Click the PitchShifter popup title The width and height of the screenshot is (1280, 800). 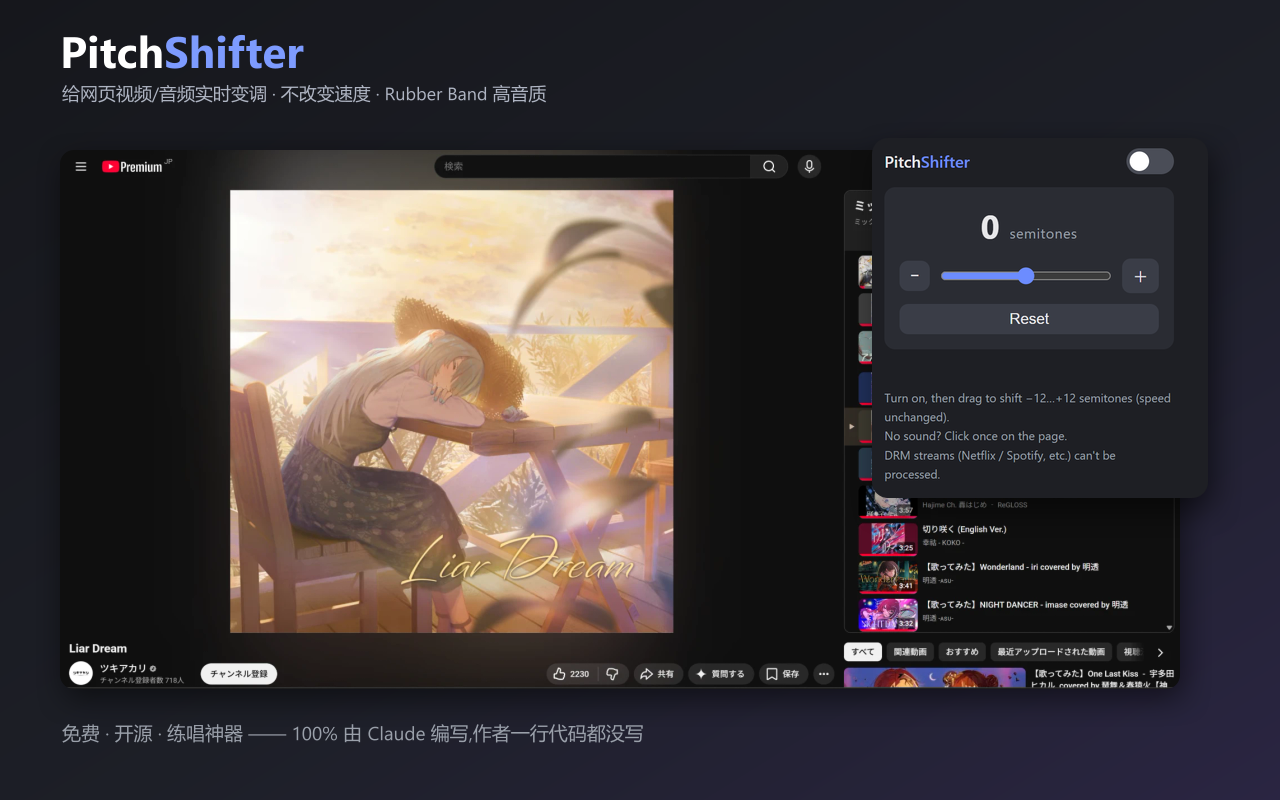(927, 162)
